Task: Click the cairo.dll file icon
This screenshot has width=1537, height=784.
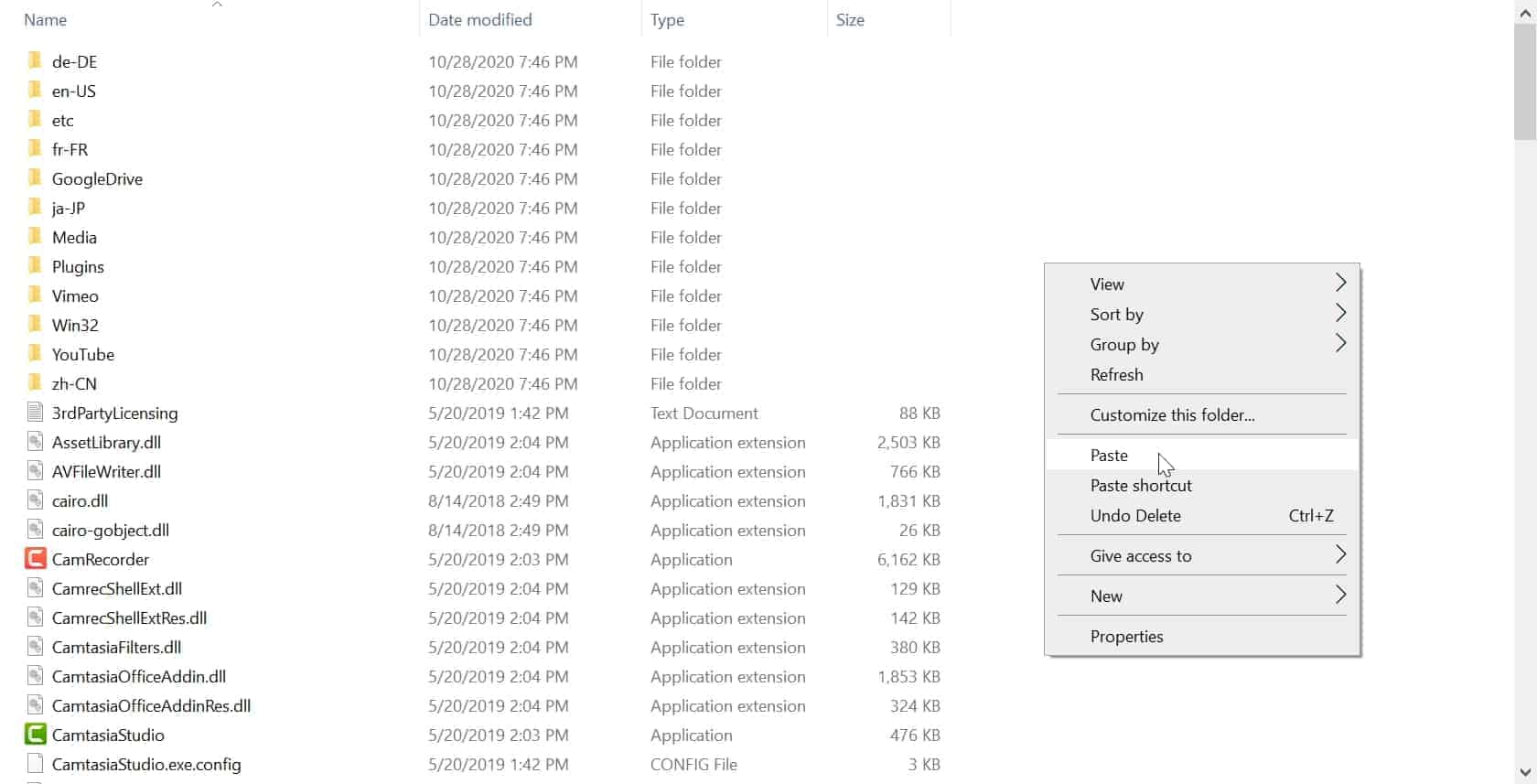Action: (x=35, y=500)
